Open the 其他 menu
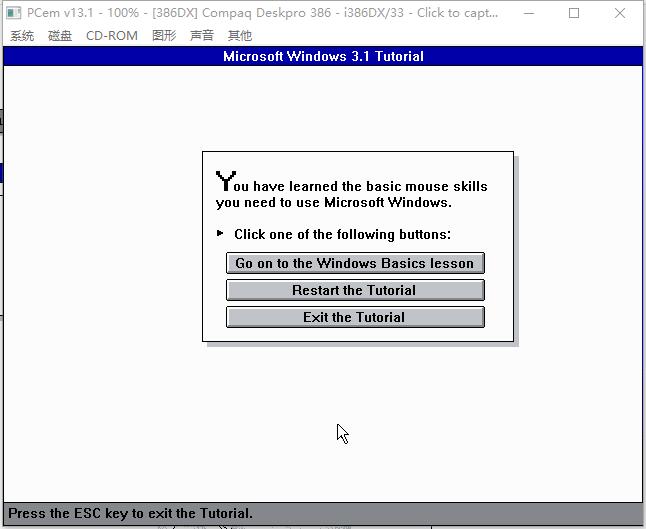The height and width of the screenshot is (529, 646). coord(240,36)
